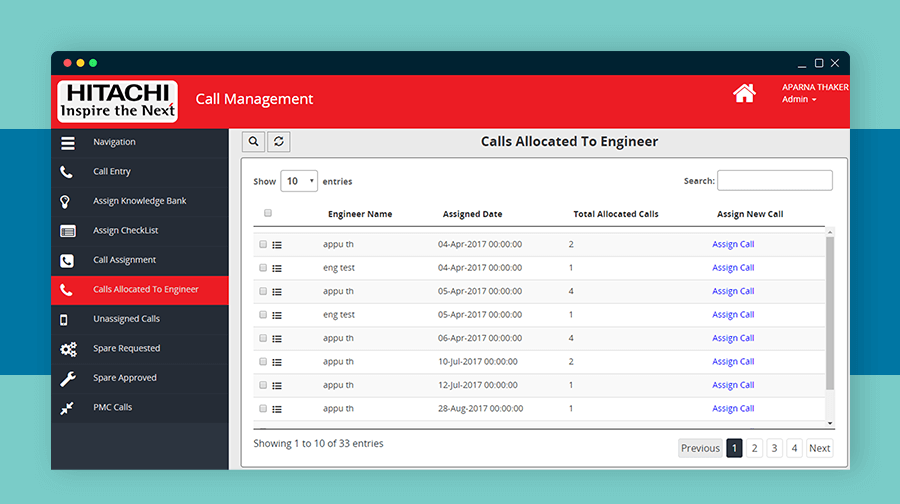900x504 pixels.
Task: Open list icon for 28-Aug-2017 row
Action: click(277, 410)
